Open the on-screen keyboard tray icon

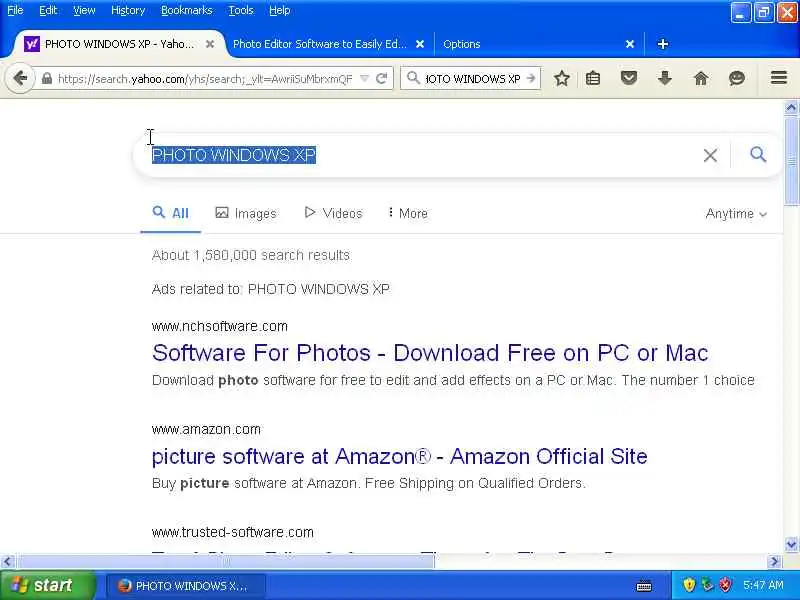pyautogui.click(x=644, y=586)
